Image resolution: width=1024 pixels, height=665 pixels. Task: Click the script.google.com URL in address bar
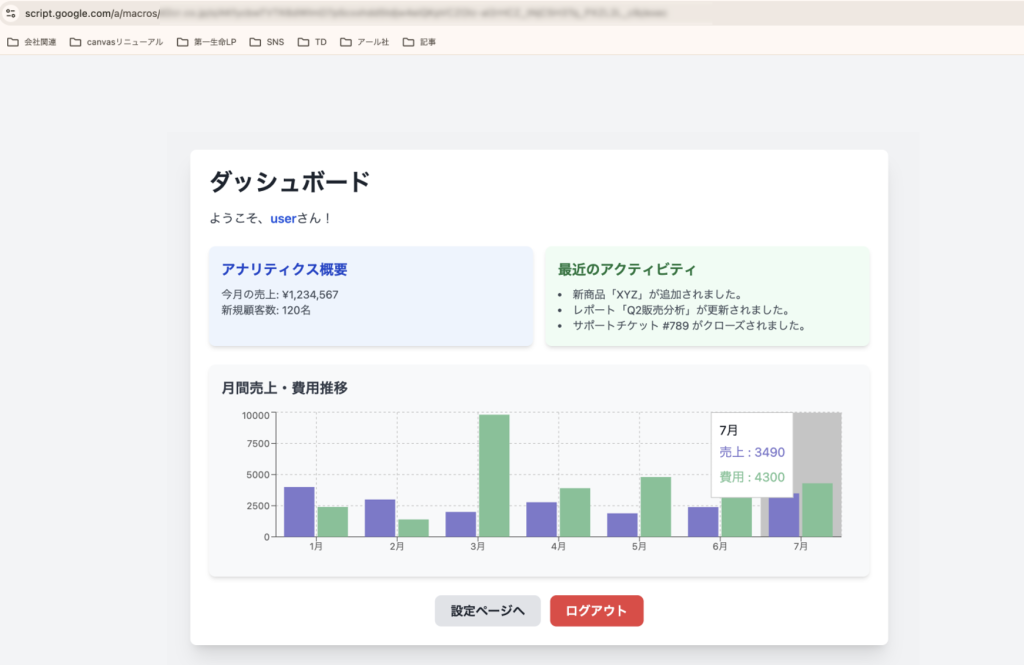(92, 15)
